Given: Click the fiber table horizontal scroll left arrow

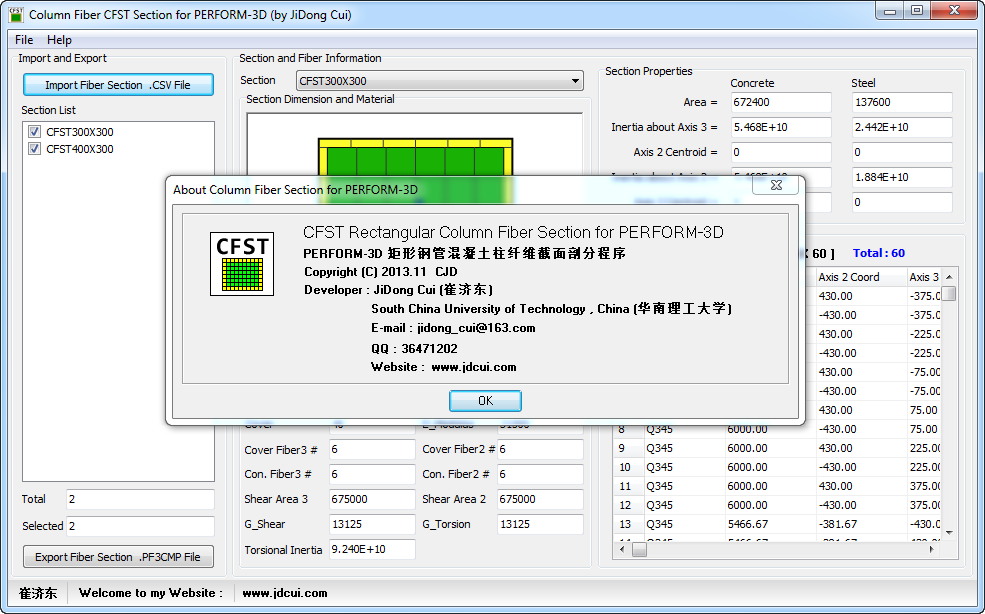Looking at the screenshot, I should click(622, 549).
